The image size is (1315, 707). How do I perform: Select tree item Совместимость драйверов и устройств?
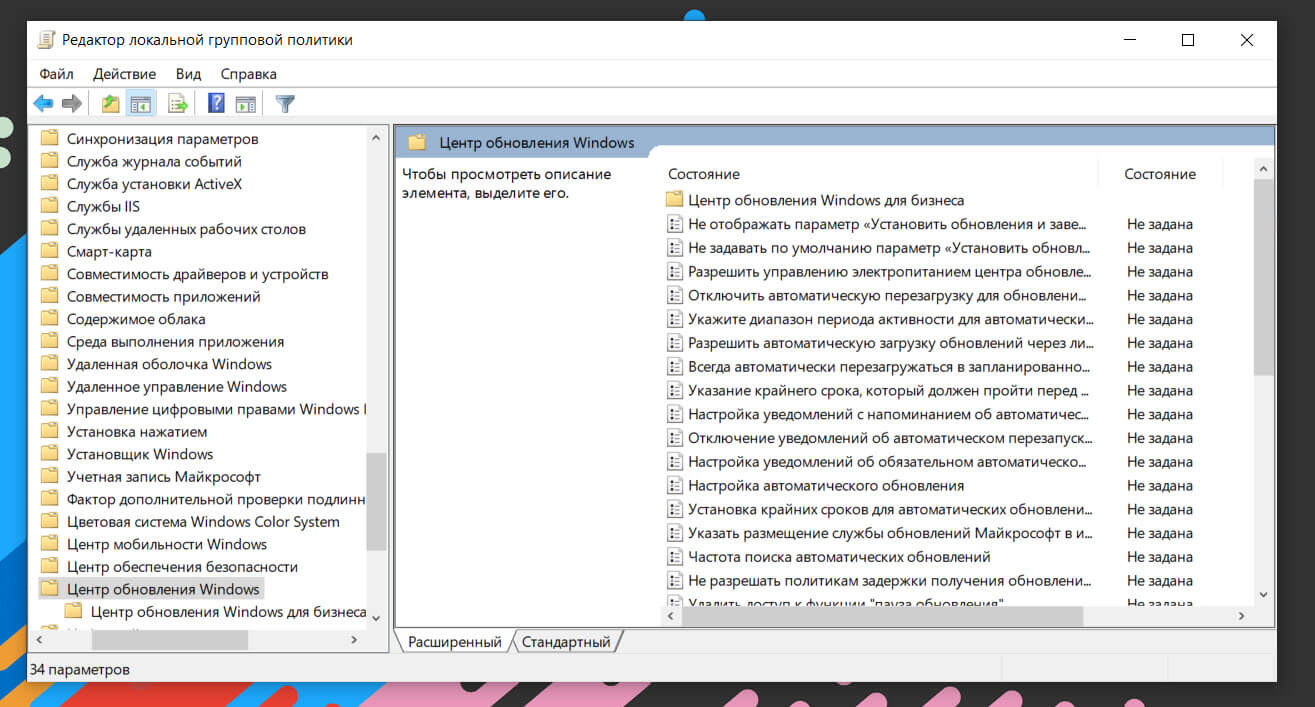click(197, 274)
